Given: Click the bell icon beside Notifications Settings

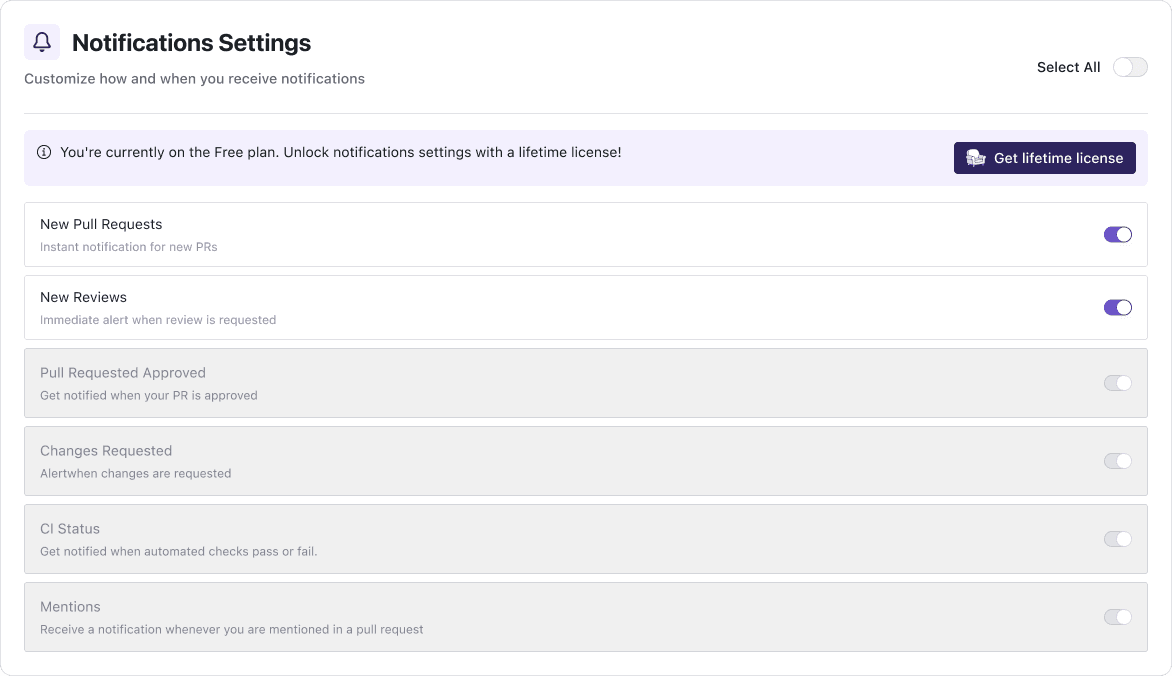Looking at the screenshot, I should pyautogui.click(x=42, y=41).
